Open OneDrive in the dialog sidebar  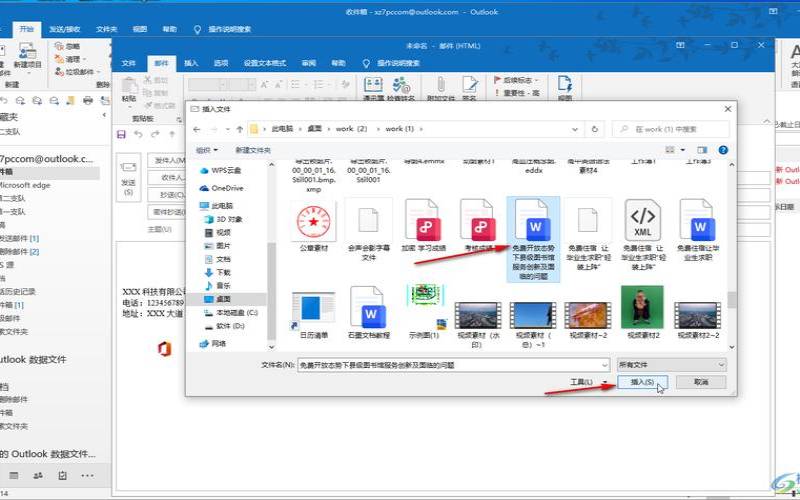pyautogui.click(x=221, y=188)
